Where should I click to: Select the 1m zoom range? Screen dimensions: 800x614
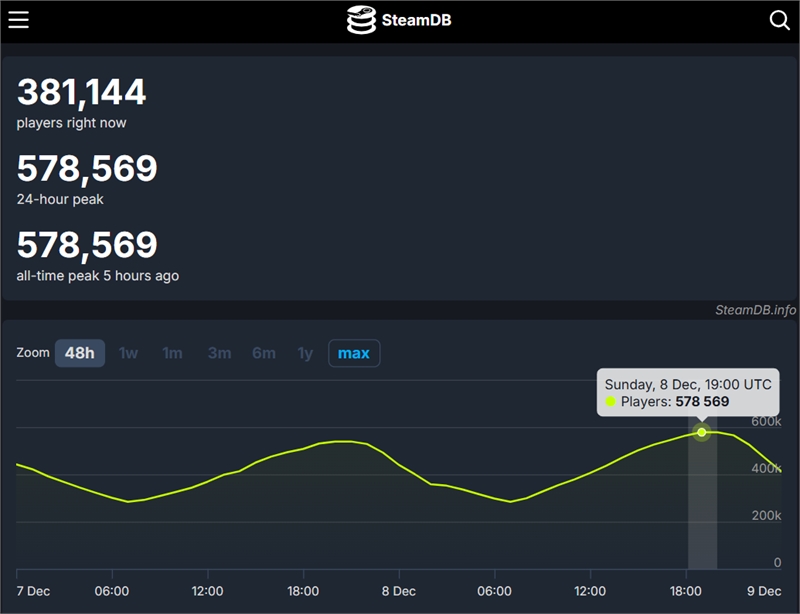tap(172, 353)
